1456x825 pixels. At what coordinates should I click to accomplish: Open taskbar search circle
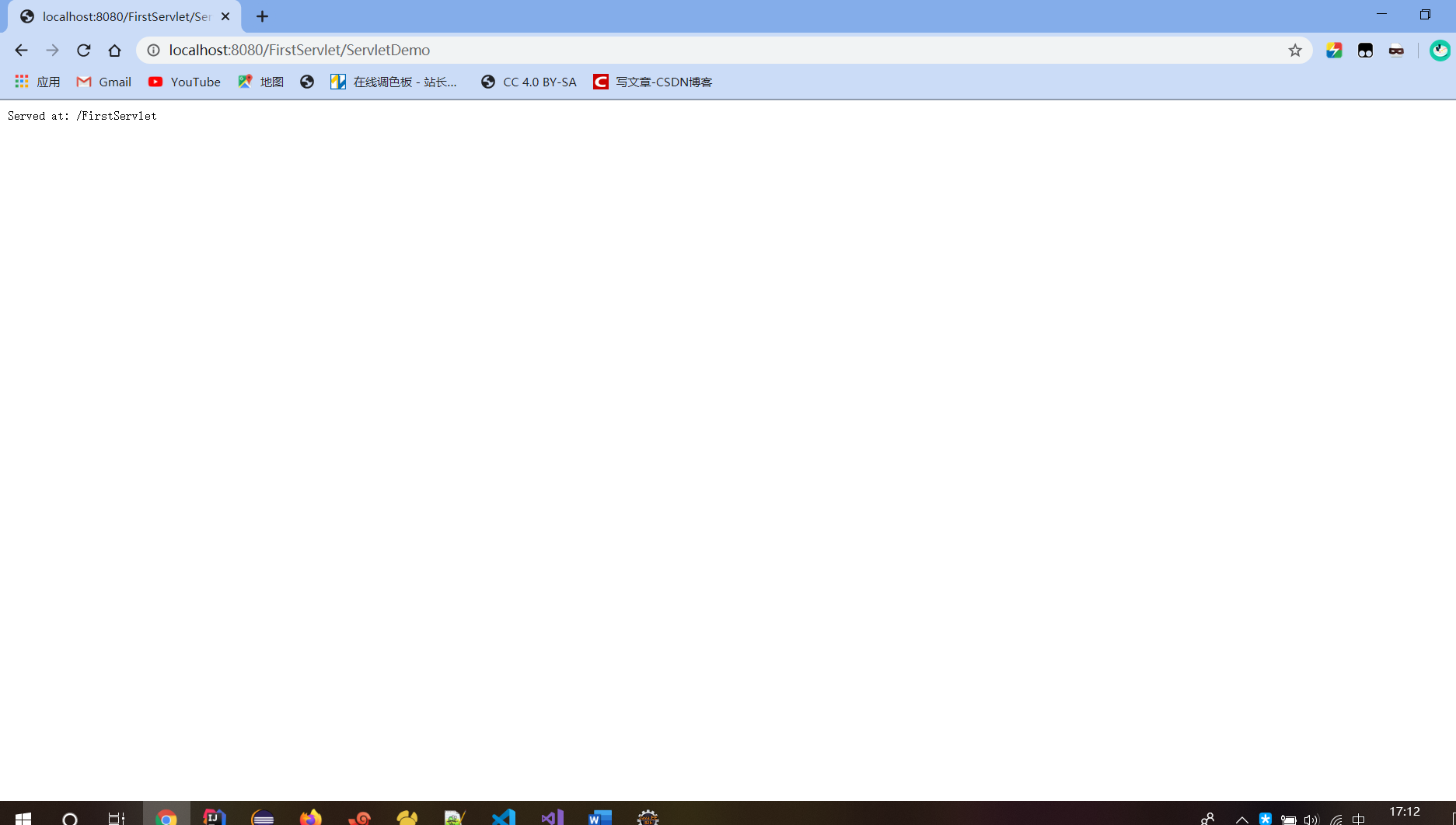click(70, 818)
